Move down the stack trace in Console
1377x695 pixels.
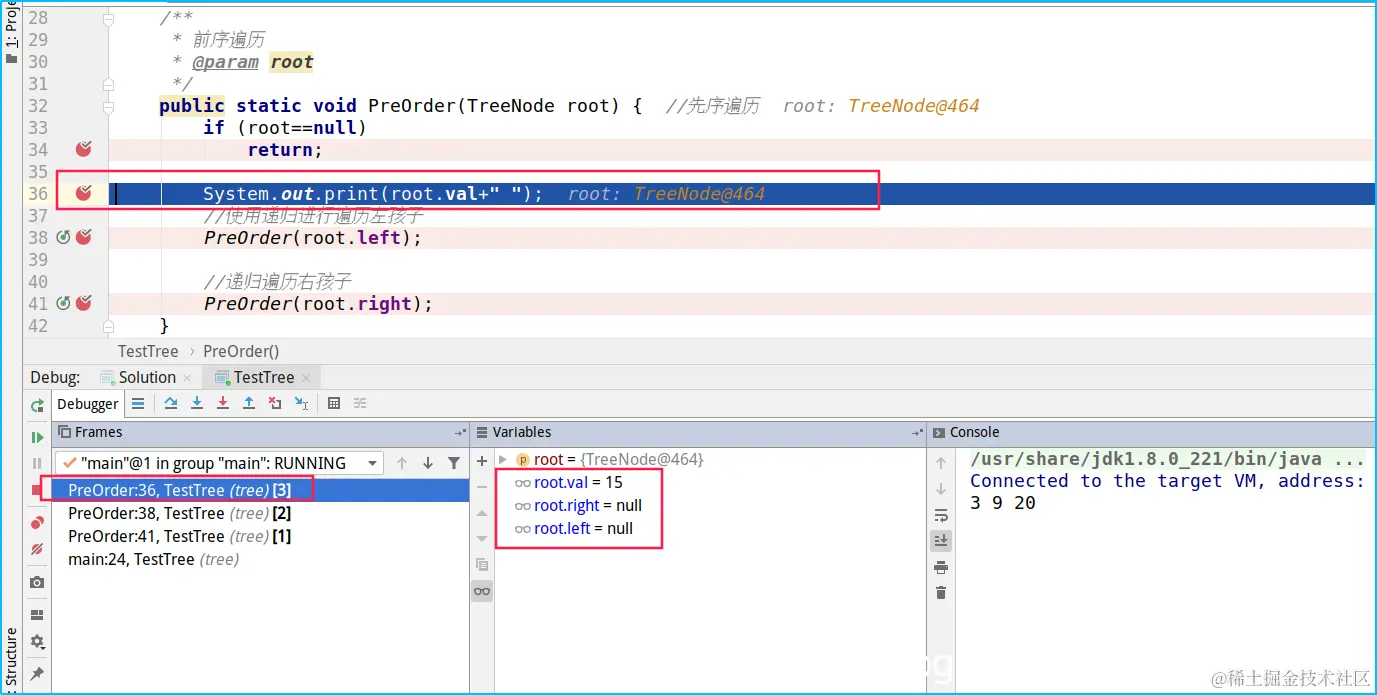click(x=941, y=489)
